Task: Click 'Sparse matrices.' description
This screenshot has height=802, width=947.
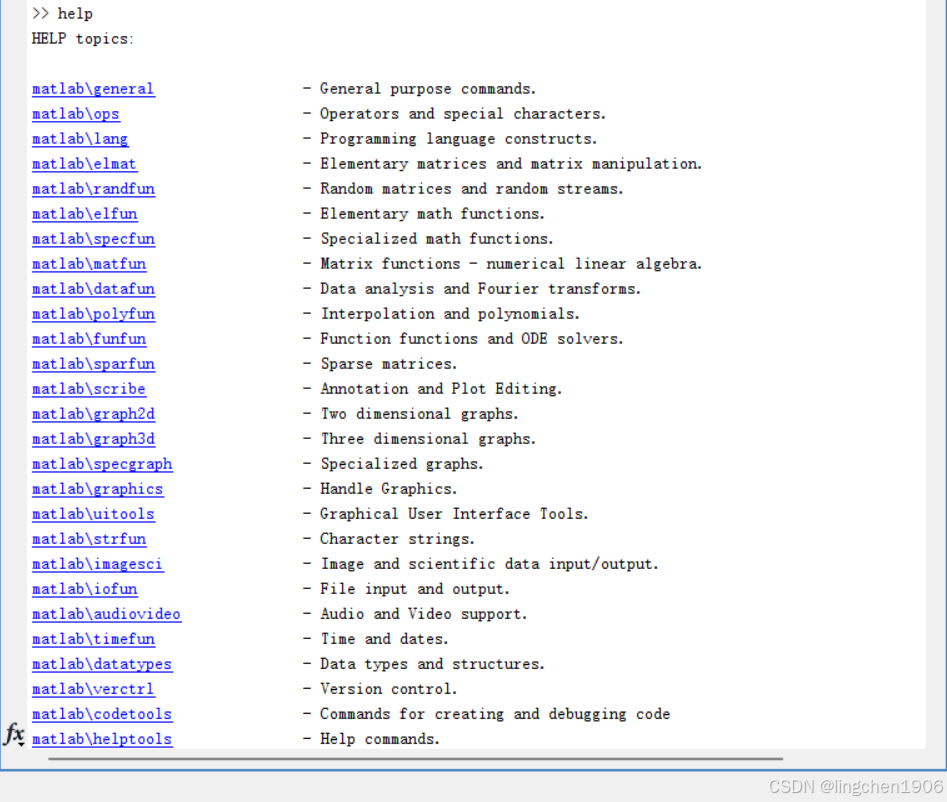Action: (x=388, y=364)
